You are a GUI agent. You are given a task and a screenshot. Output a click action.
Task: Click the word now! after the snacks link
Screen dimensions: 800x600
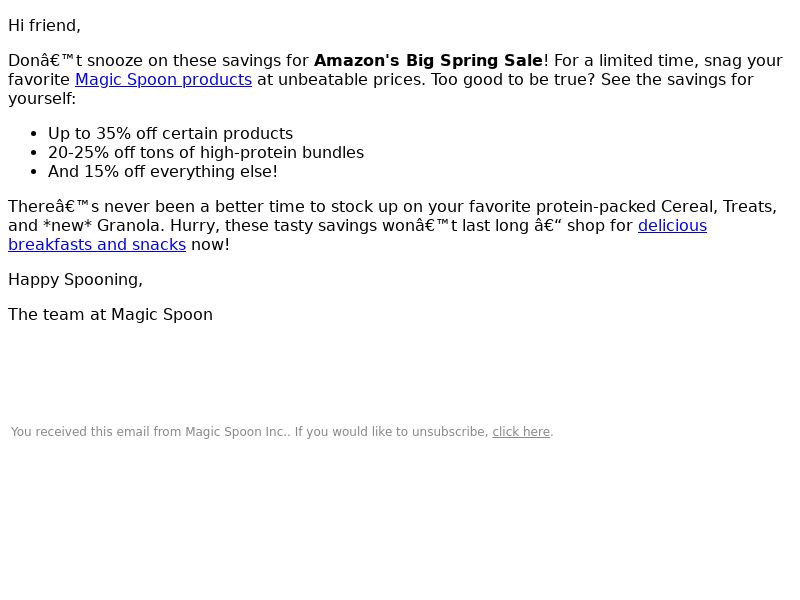(x=210, y=244)
